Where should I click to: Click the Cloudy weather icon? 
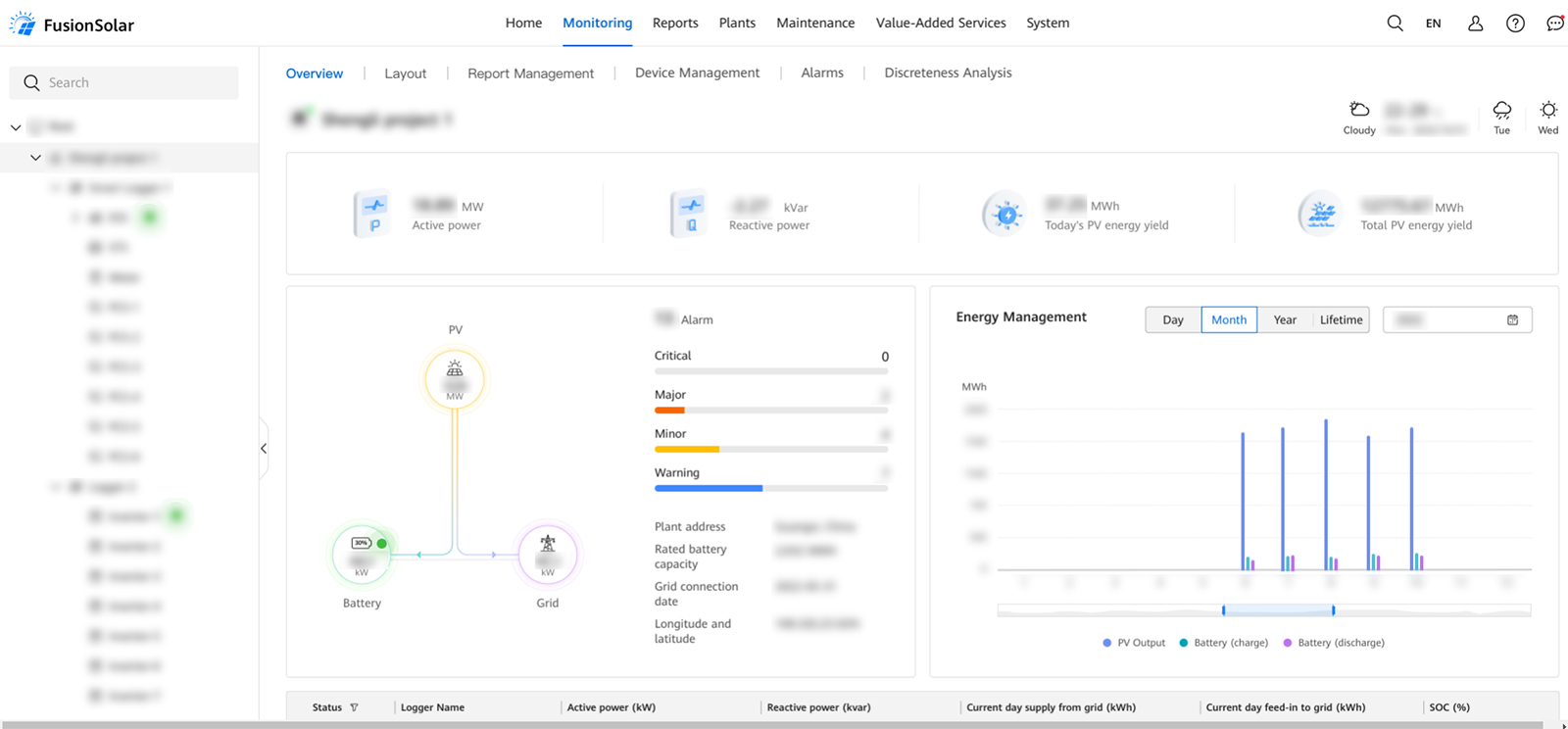pyautogui.click(x=1359, y=109)
